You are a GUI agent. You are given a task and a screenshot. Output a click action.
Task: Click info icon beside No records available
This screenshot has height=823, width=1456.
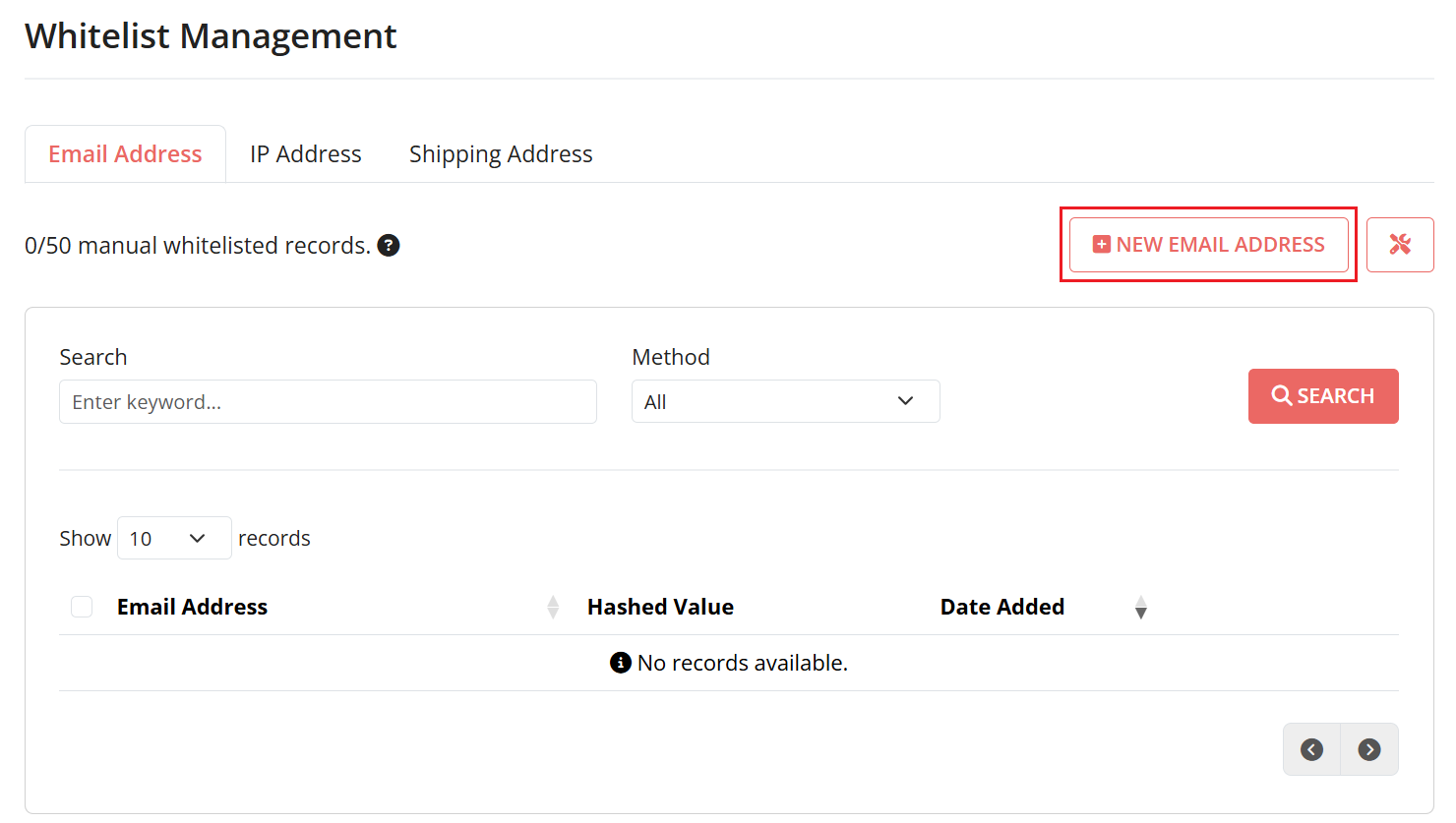tap(620, 663)
